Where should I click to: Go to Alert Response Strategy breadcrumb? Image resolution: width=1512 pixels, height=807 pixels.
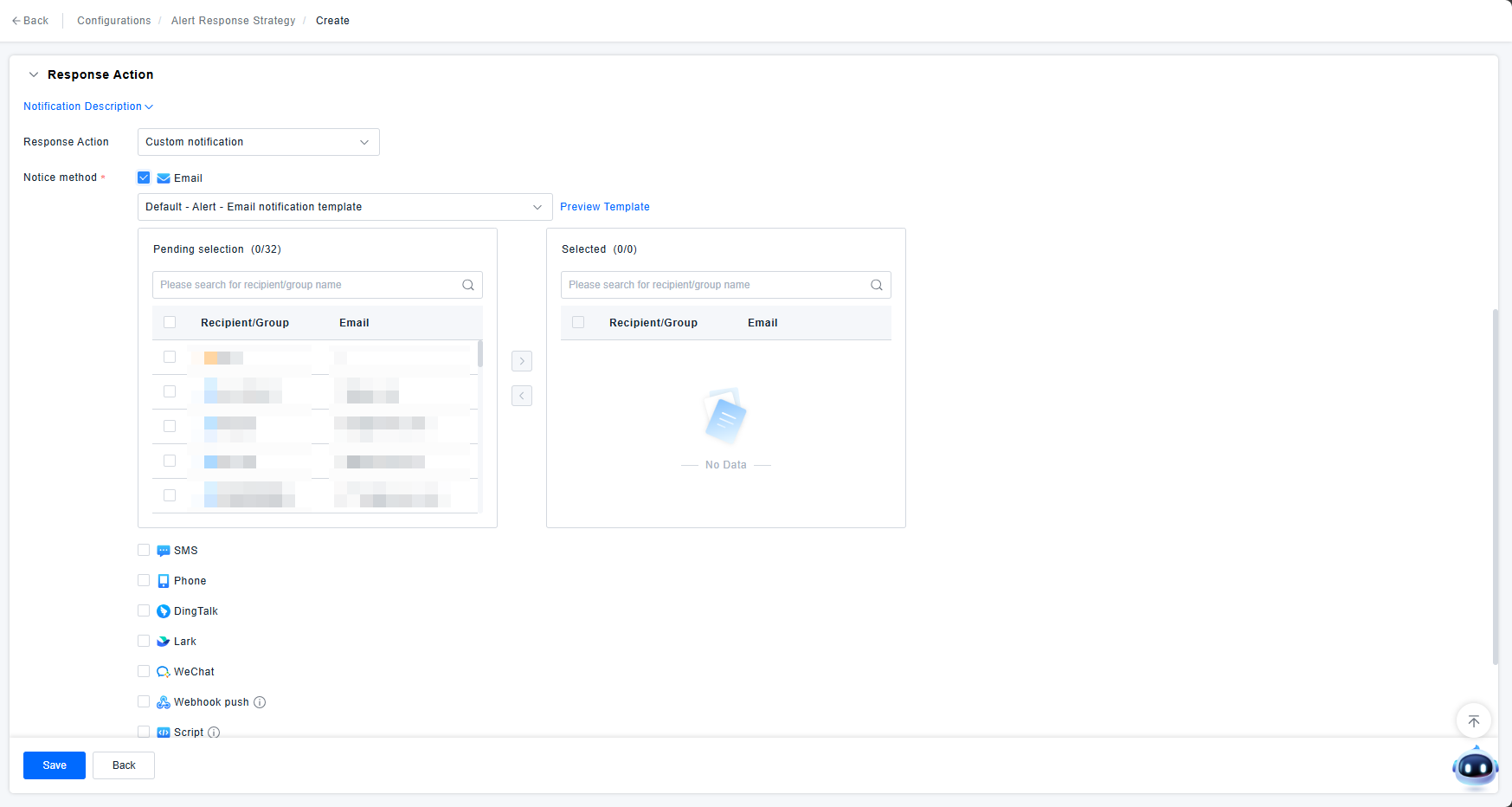click(233, 21)
